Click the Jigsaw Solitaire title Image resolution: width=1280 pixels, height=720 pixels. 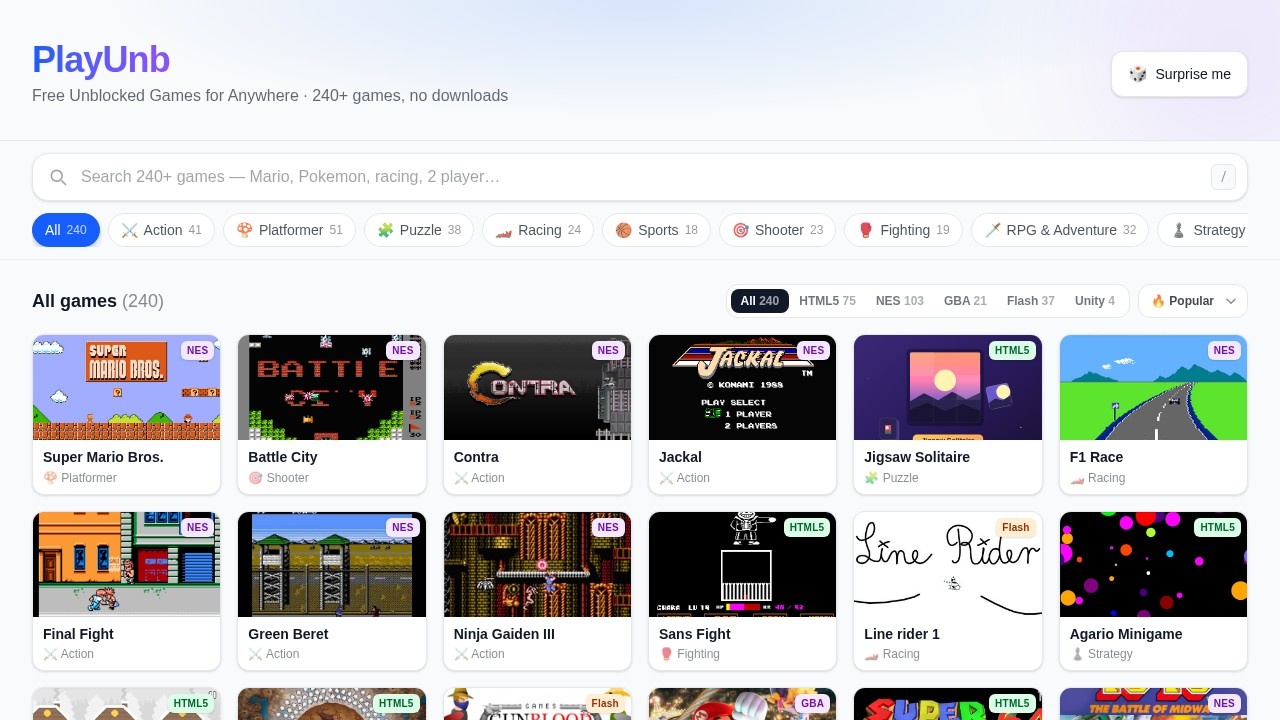(917, 457)
